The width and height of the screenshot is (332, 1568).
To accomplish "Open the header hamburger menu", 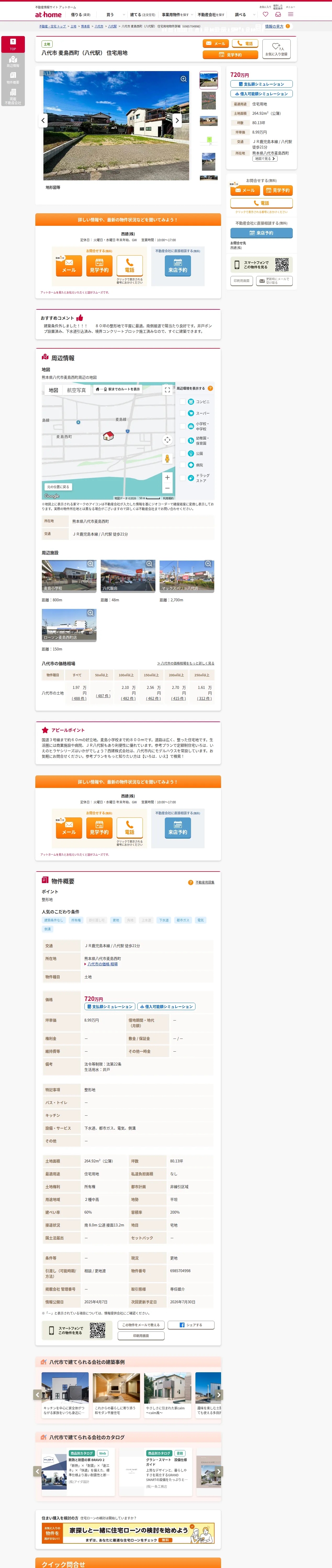I will 291,14.
